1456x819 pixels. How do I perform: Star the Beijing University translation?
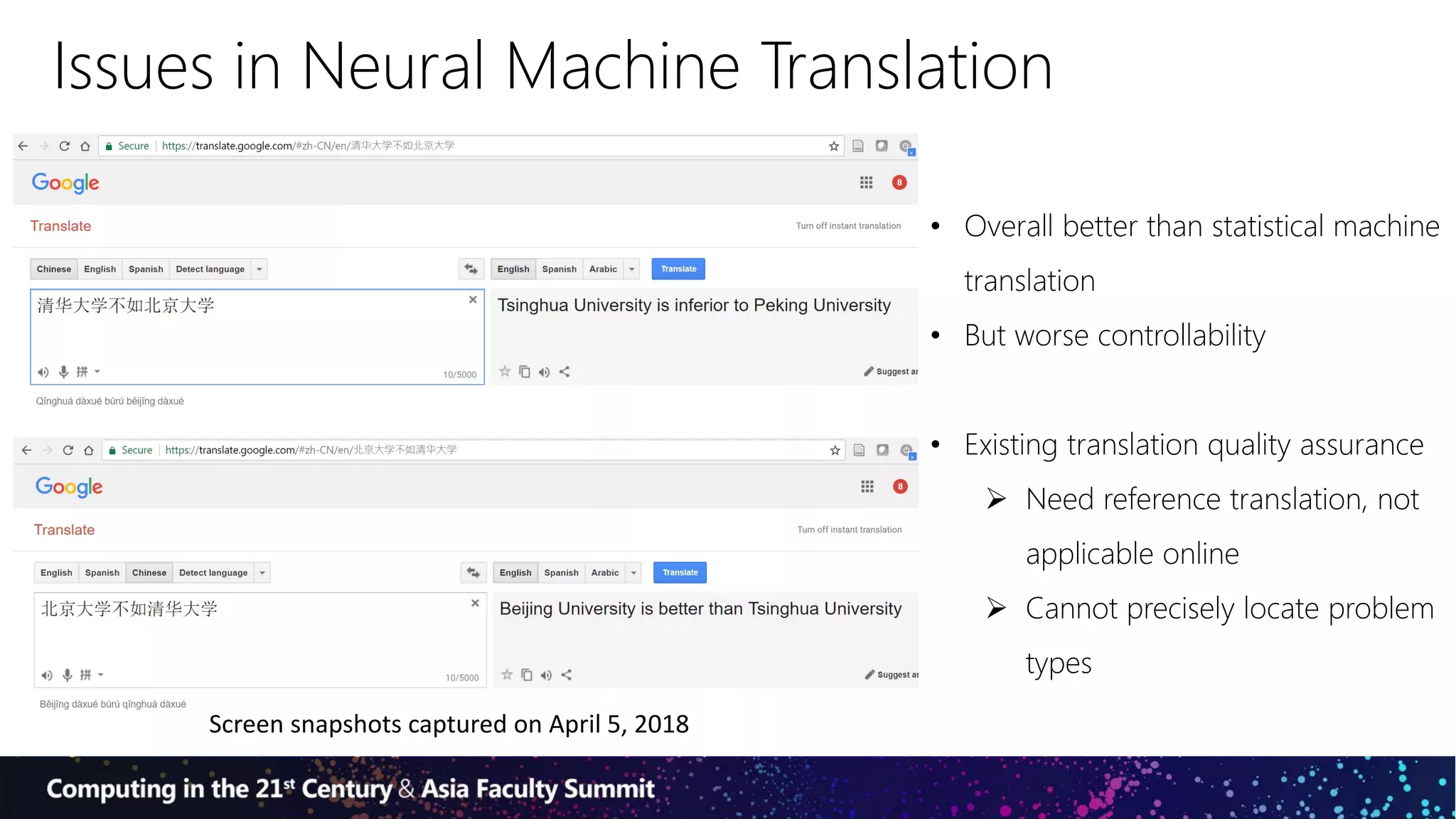(507, 675)
